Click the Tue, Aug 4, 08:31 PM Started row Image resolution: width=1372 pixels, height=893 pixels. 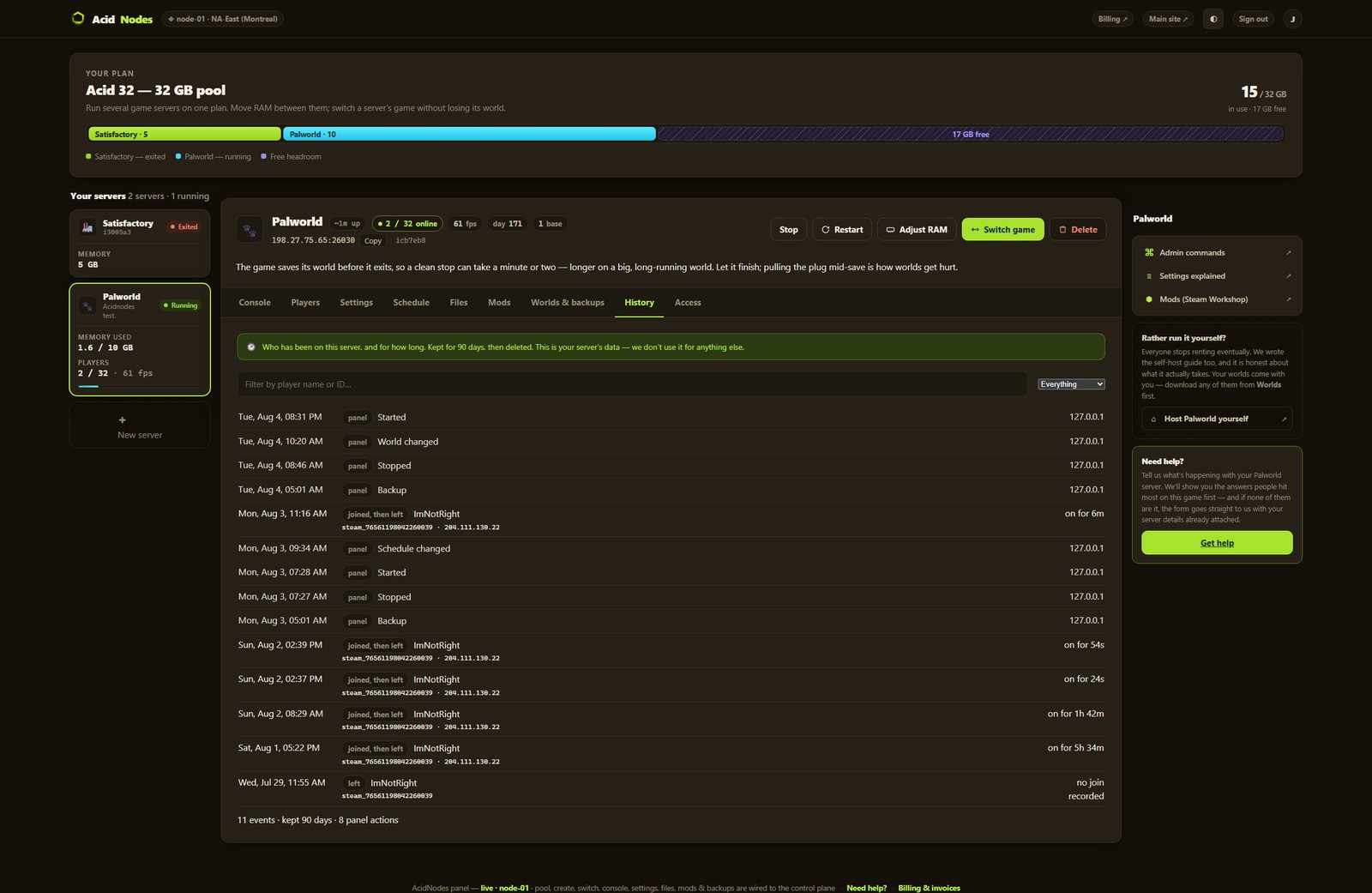(671, 418)
